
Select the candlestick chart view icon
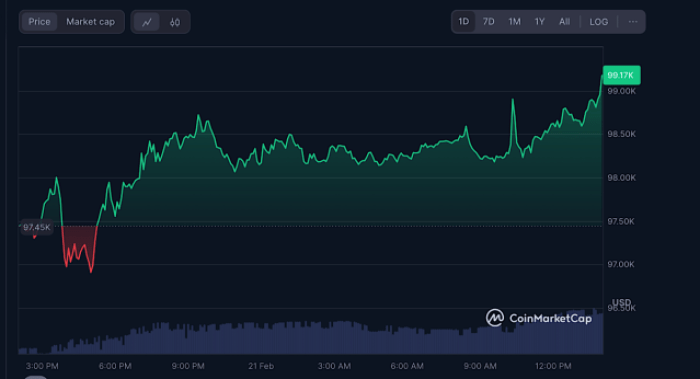click(x=175, y=22)
